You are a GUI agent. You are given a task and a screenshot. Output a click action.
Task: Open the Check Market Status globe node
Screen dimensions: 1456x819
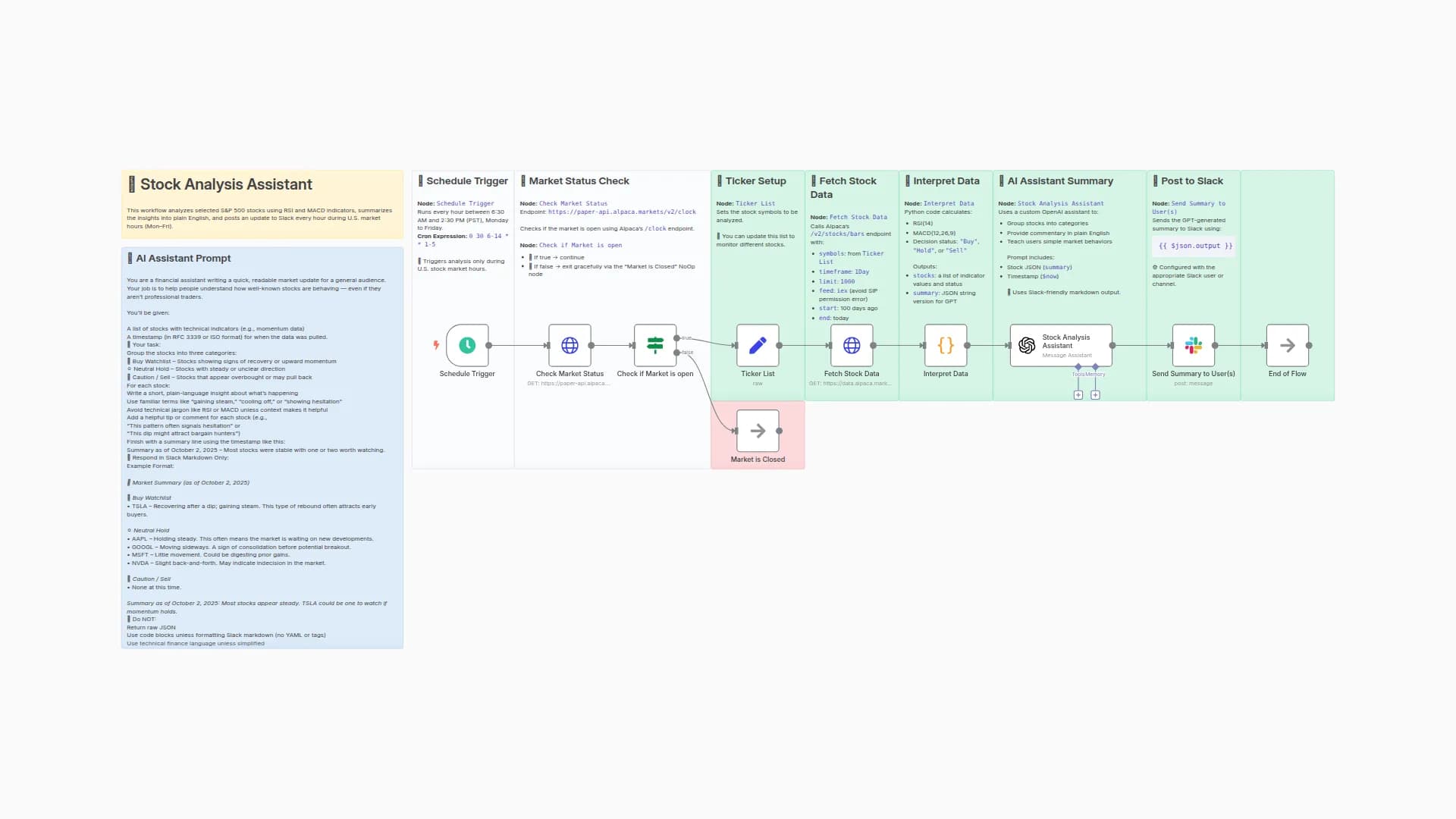(570, 345)
